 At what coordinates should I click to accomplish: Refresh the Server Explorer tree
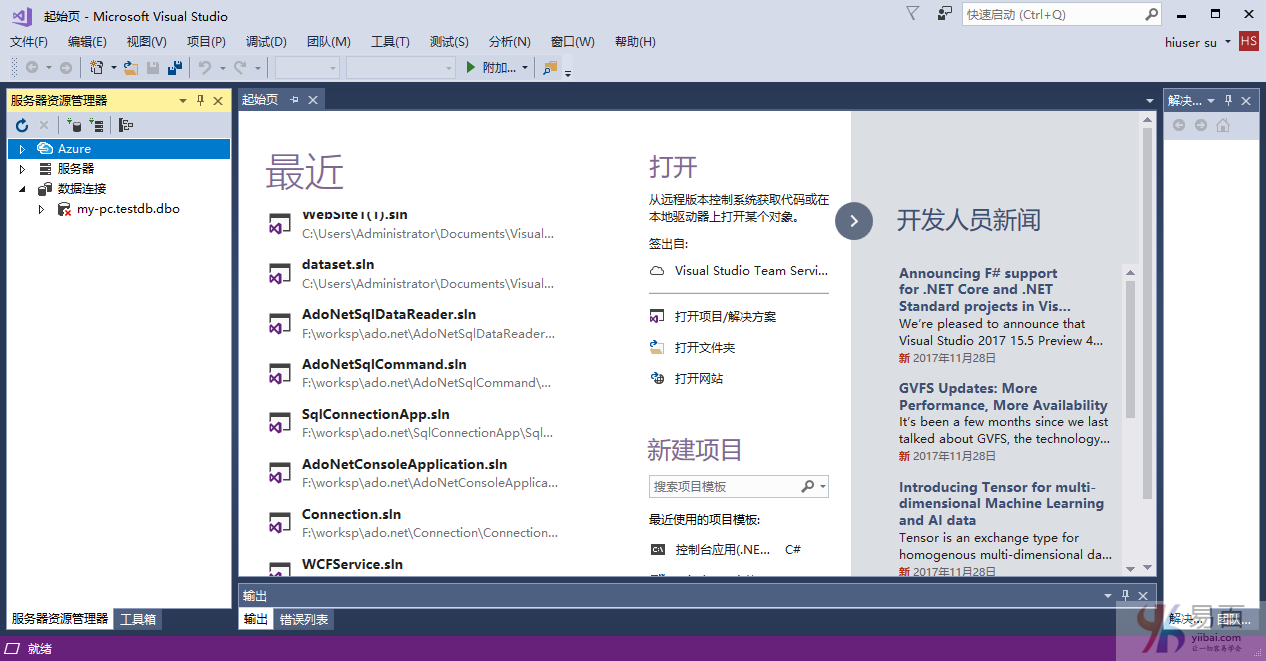click(22, 125)
